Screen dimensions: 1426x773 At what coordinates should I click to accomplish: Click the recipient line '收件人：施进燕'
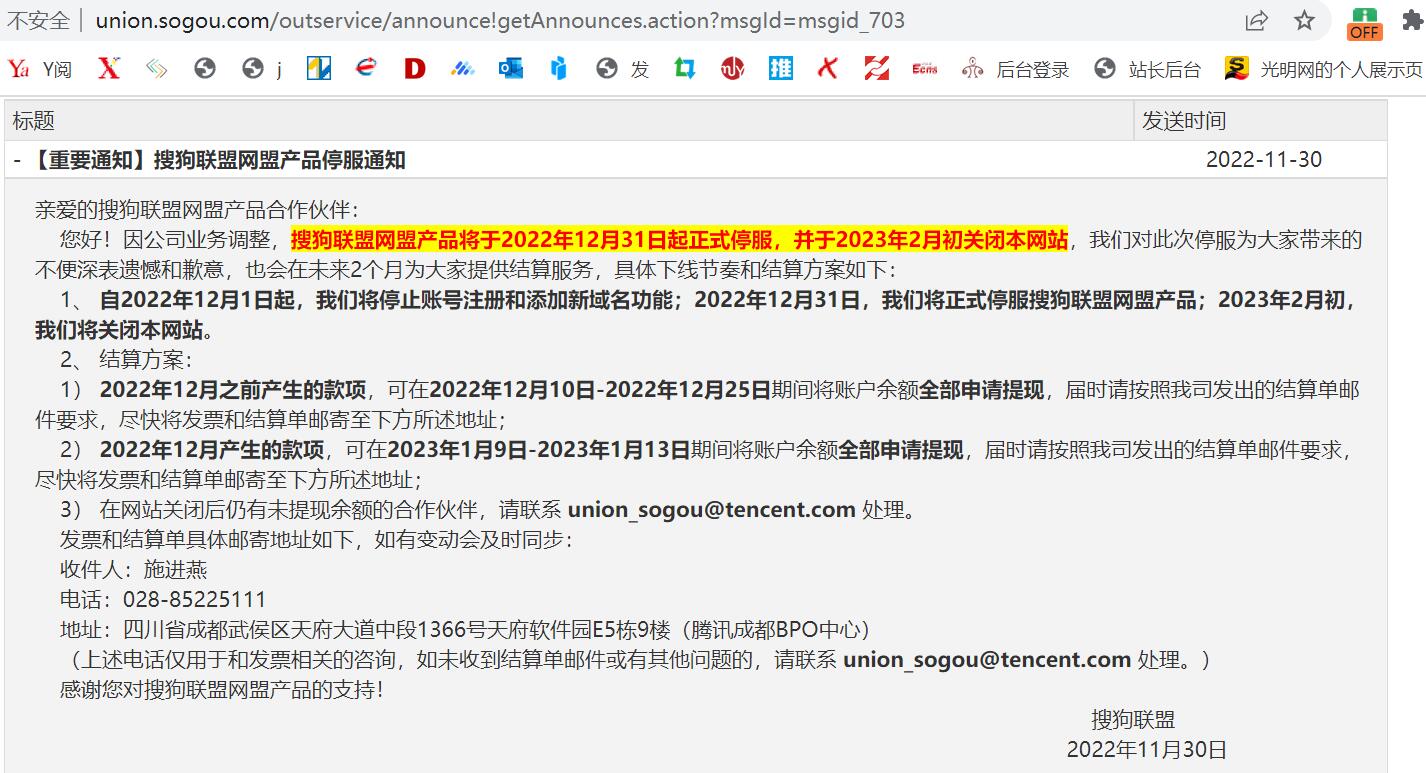click(134, 570)
